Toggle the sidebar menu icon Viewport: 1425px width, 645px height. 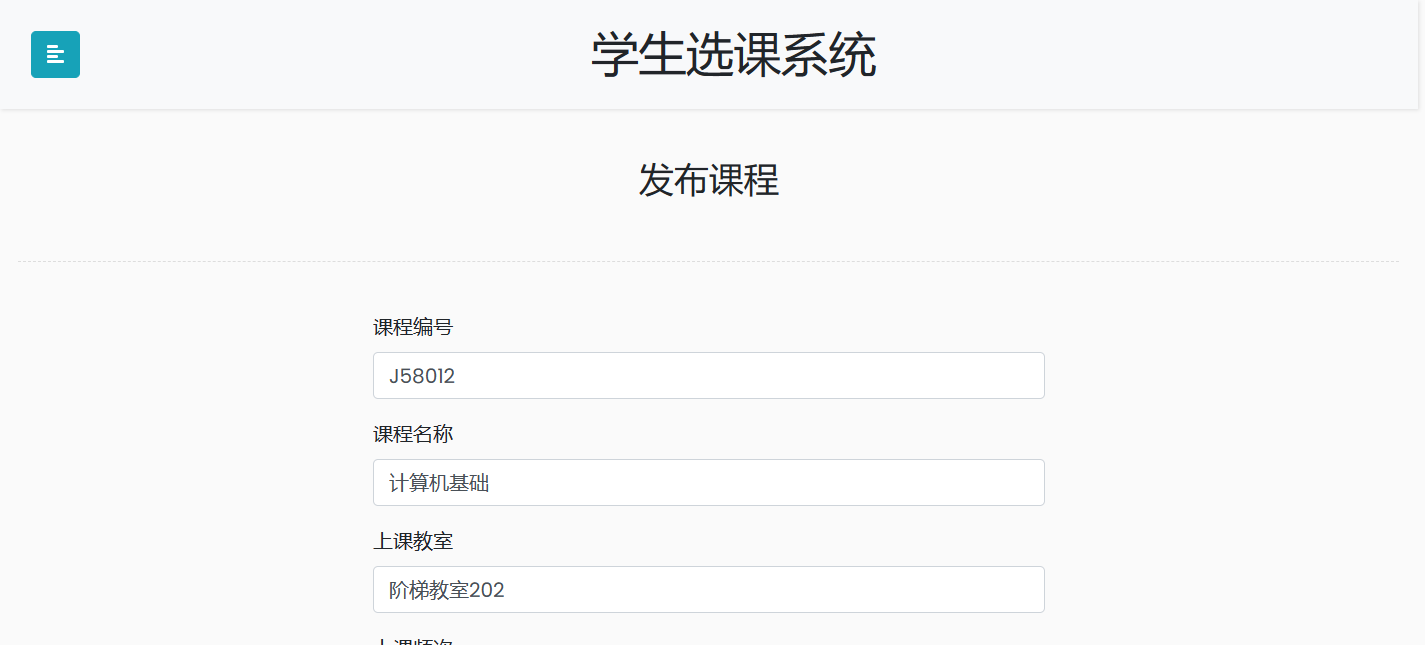pyautogui.click(x=55, y=54)
